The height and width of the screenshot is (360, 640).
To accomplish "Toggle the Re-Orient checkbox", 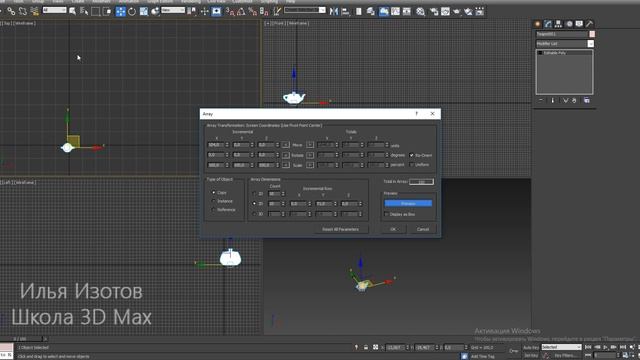I will click(411, 155).
